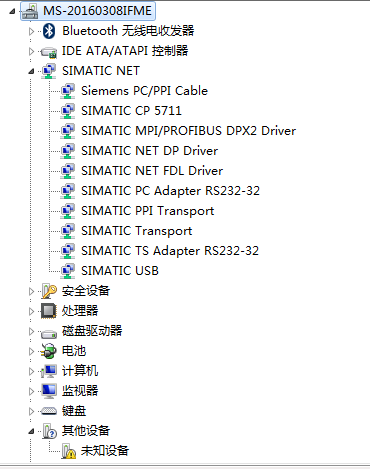This screenshot has width=370, height=469.
Task: Select the 其他设备 label
Action: pos(86,431)
